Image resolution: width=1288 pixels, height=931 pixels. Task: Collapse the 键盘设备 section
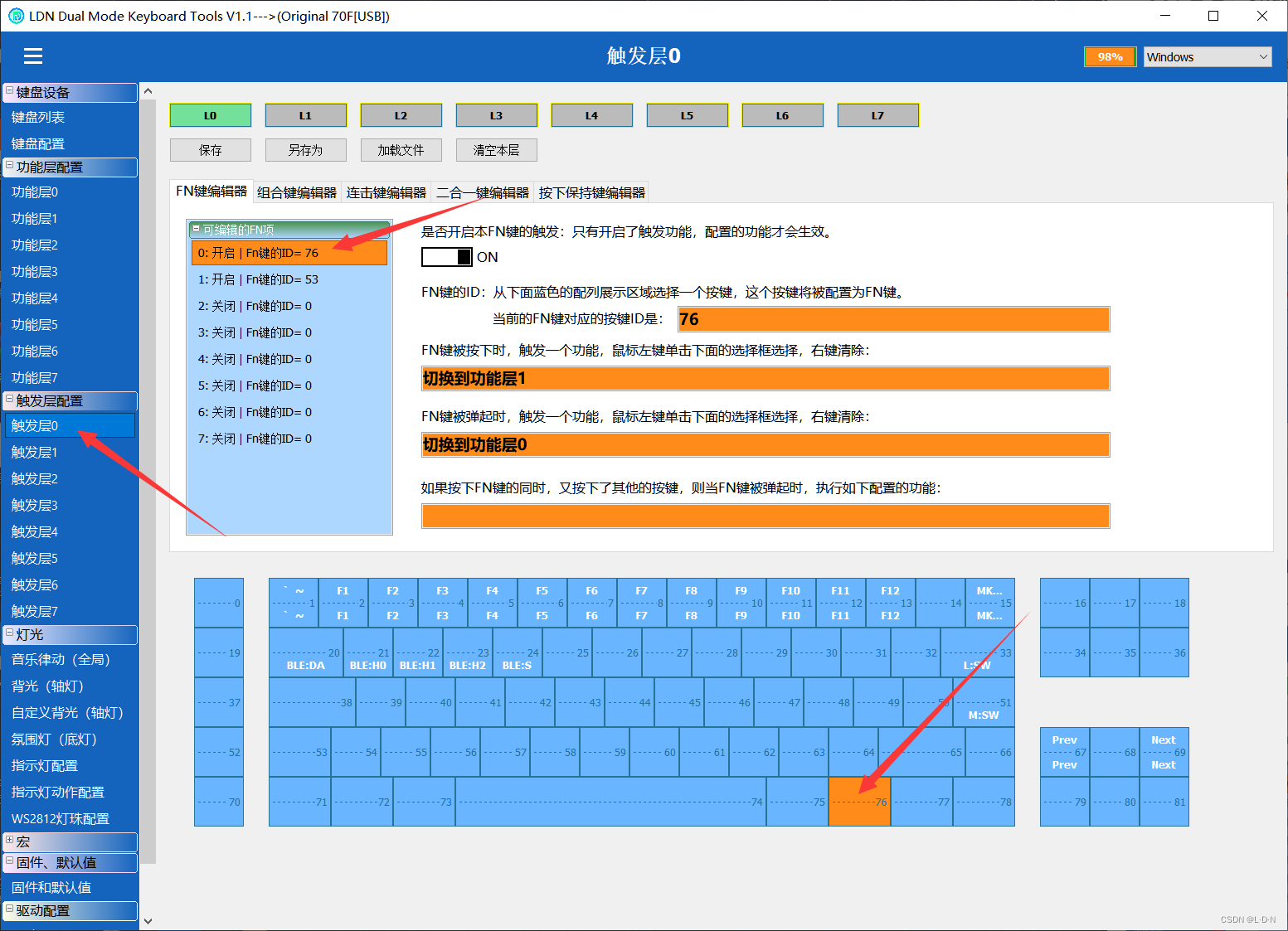[x=10, y=91]
